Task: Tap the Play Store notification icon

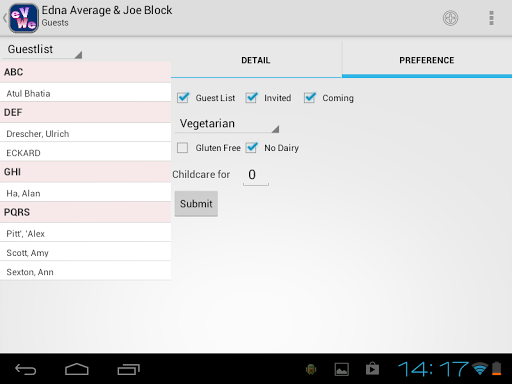Action: (x=372, y=369)
